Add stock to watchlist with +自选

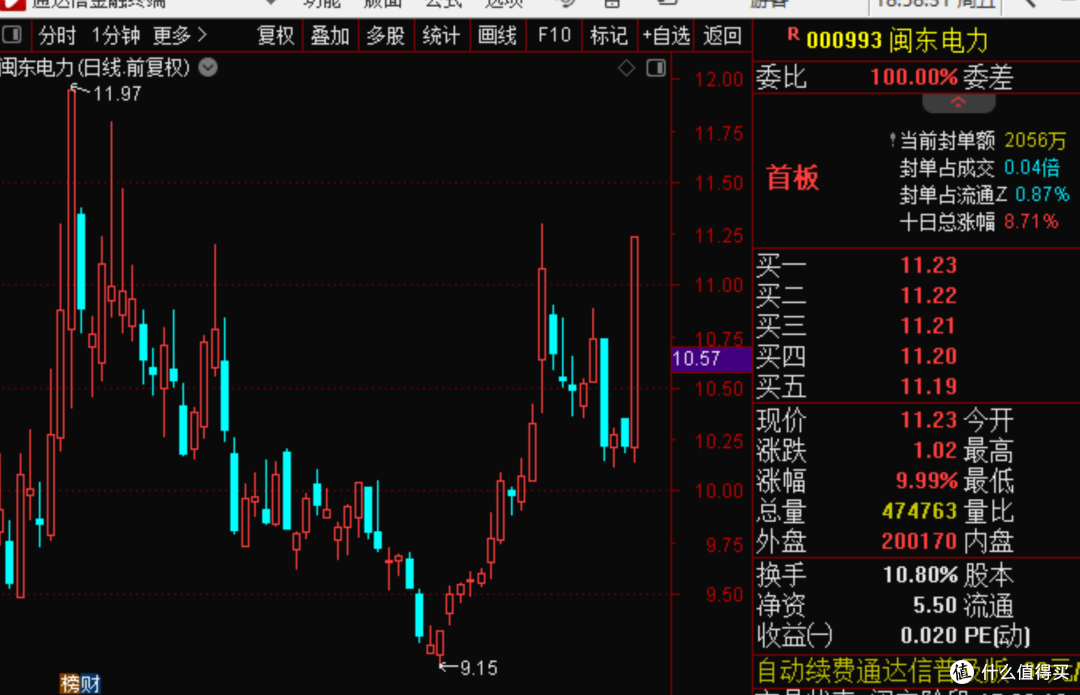(x=666, y=35)
